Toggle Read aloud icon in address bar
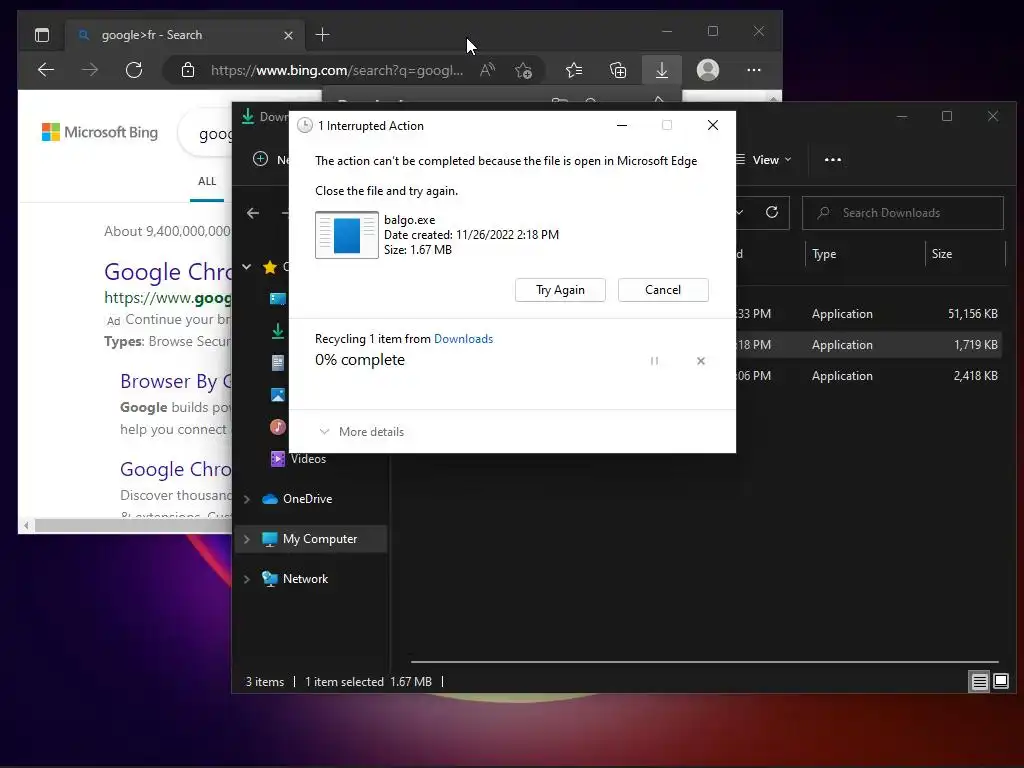Viewport: 1024px width, 768px height. [x=487, y=70]
